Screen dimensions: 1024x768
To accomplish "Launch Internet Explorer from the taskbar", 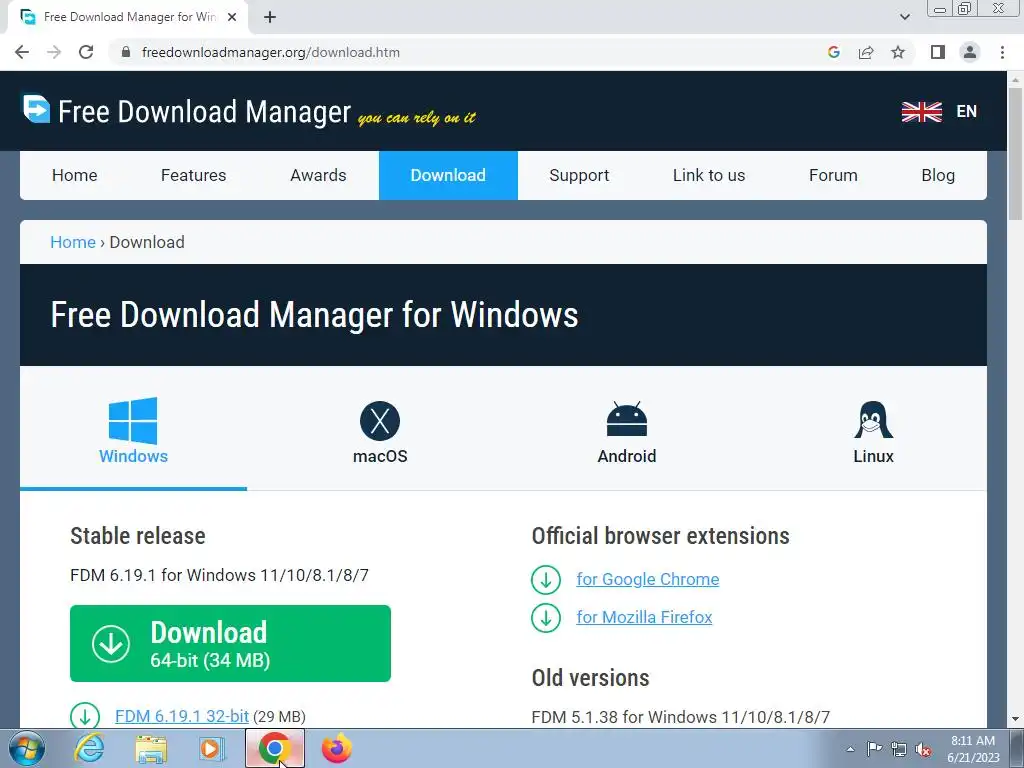I will point(89,748).
